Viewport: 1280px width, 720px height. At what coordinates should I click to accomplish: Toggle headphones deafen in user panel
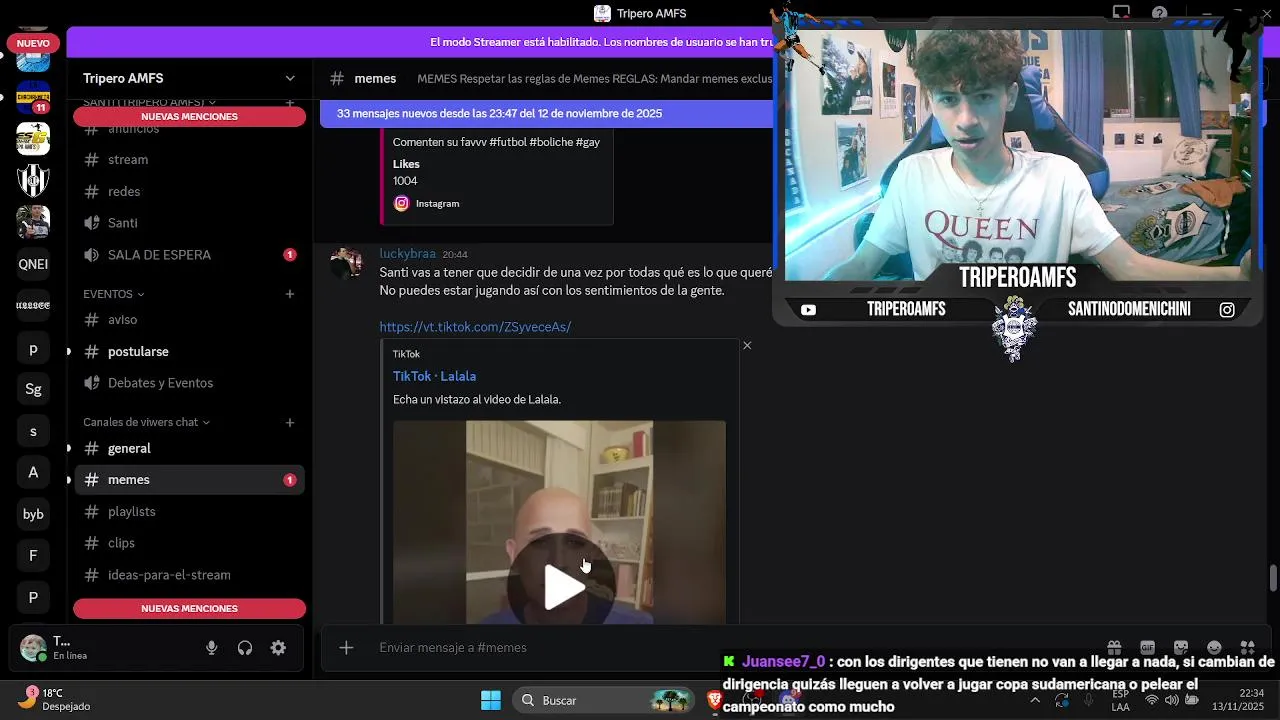pyautogui.click(x=245, y=648)
